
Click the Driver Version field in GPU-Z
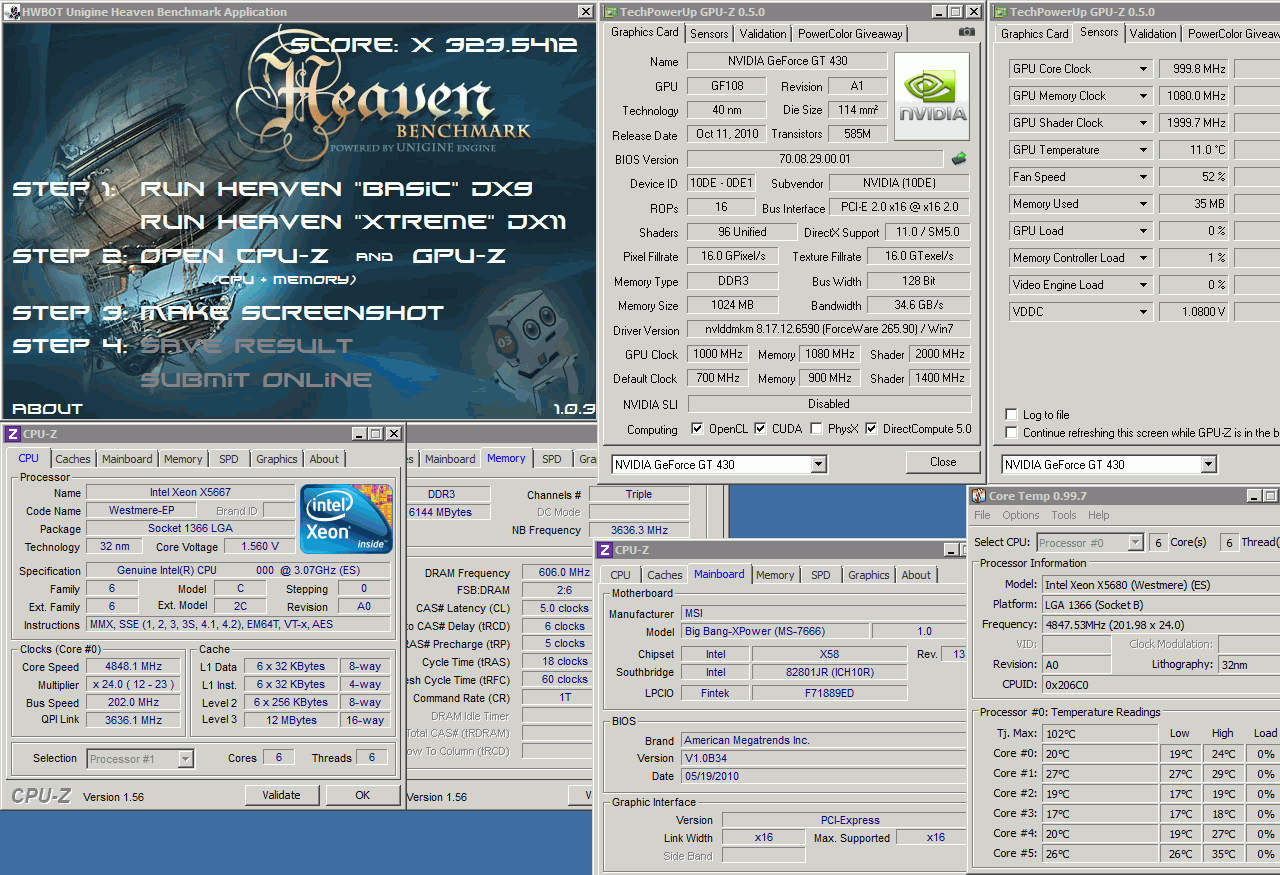coord(829,330)
